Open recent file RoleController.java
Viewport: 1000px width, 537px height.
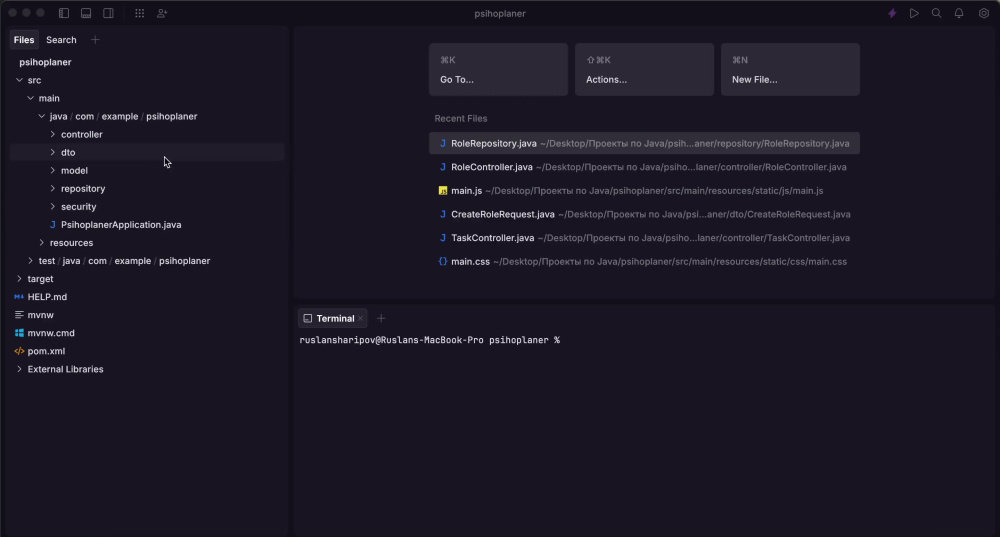click(644, 167)
